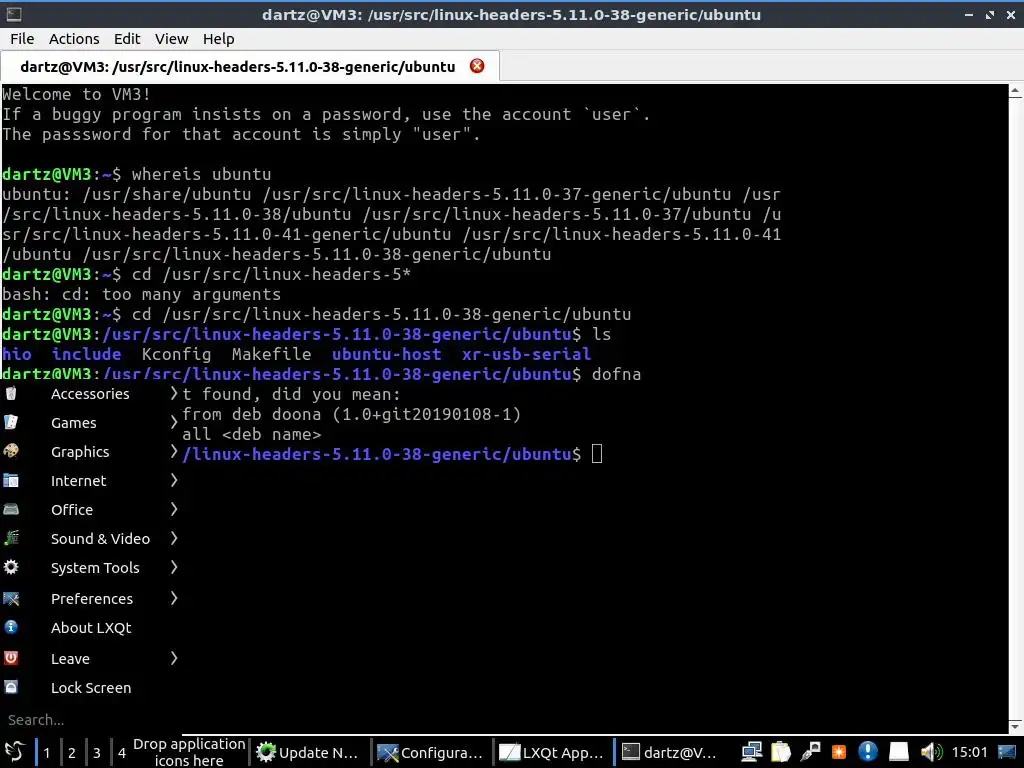Open the Actions menu
Viewport: 1024px width, 768px height.
click(74, 39)
